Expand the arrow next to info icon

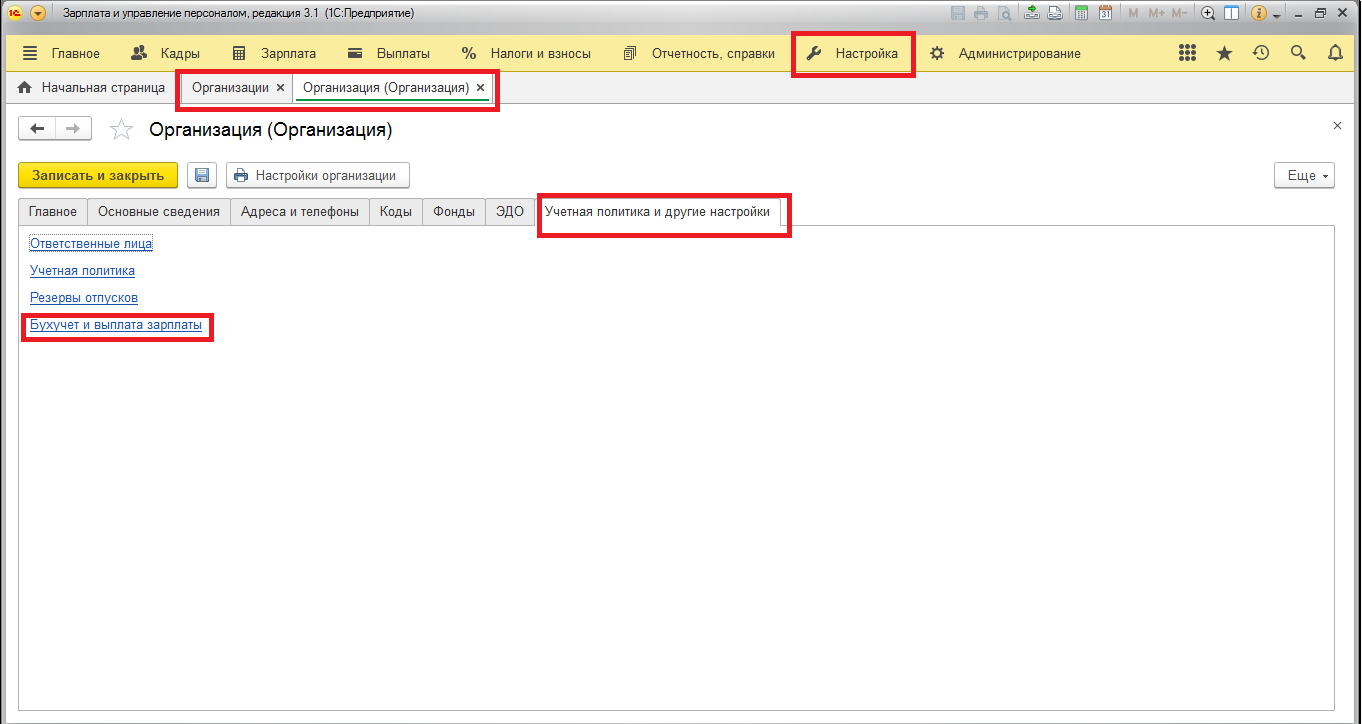pos(1277,14)
